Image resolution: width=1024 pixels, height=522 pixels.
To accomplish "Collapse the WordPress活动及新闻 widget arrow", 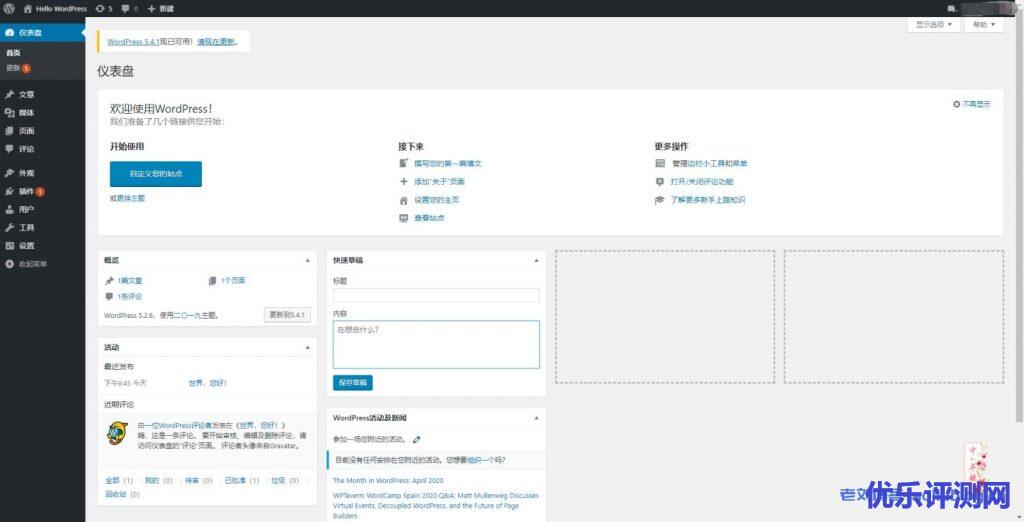I will pyautogui.click(x=536, y=417).
